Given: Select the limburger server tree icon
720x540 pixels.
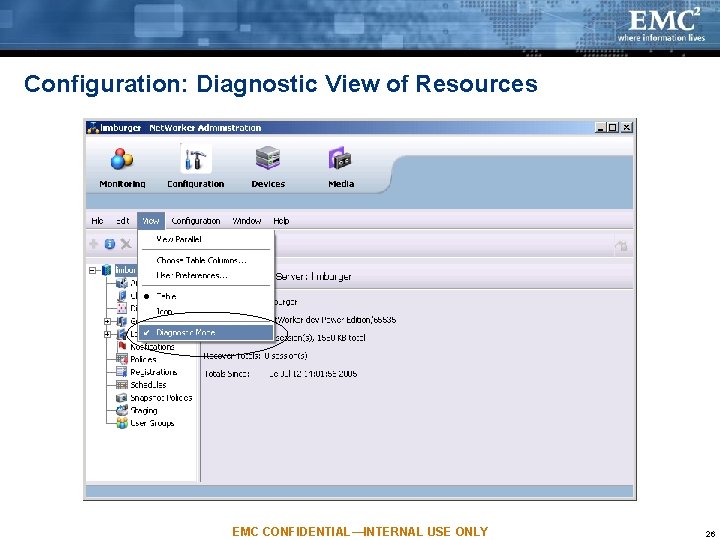Looking at the screenshot, I should [107, 270].
